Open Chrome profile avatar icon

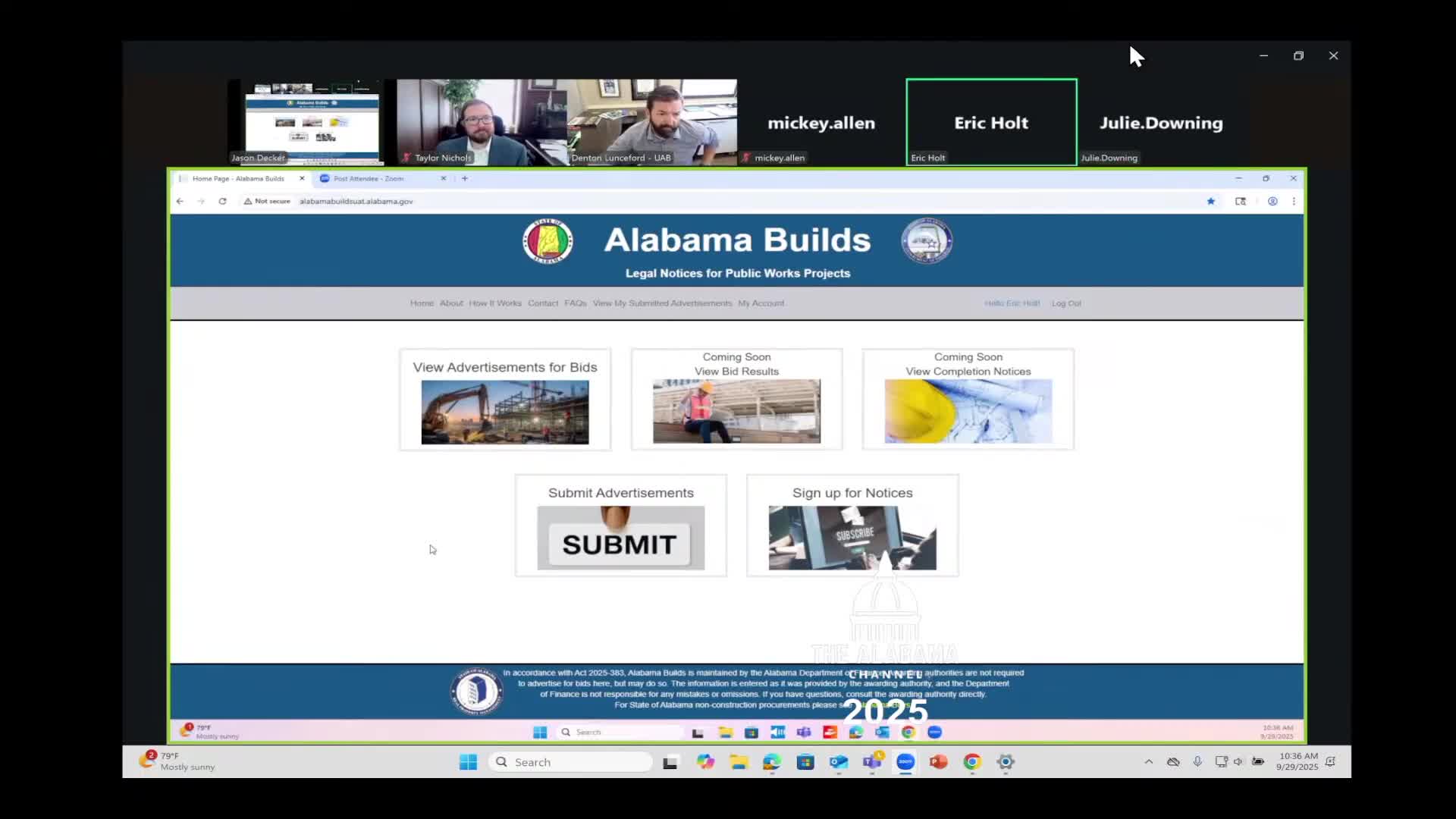pos(1272,201)
